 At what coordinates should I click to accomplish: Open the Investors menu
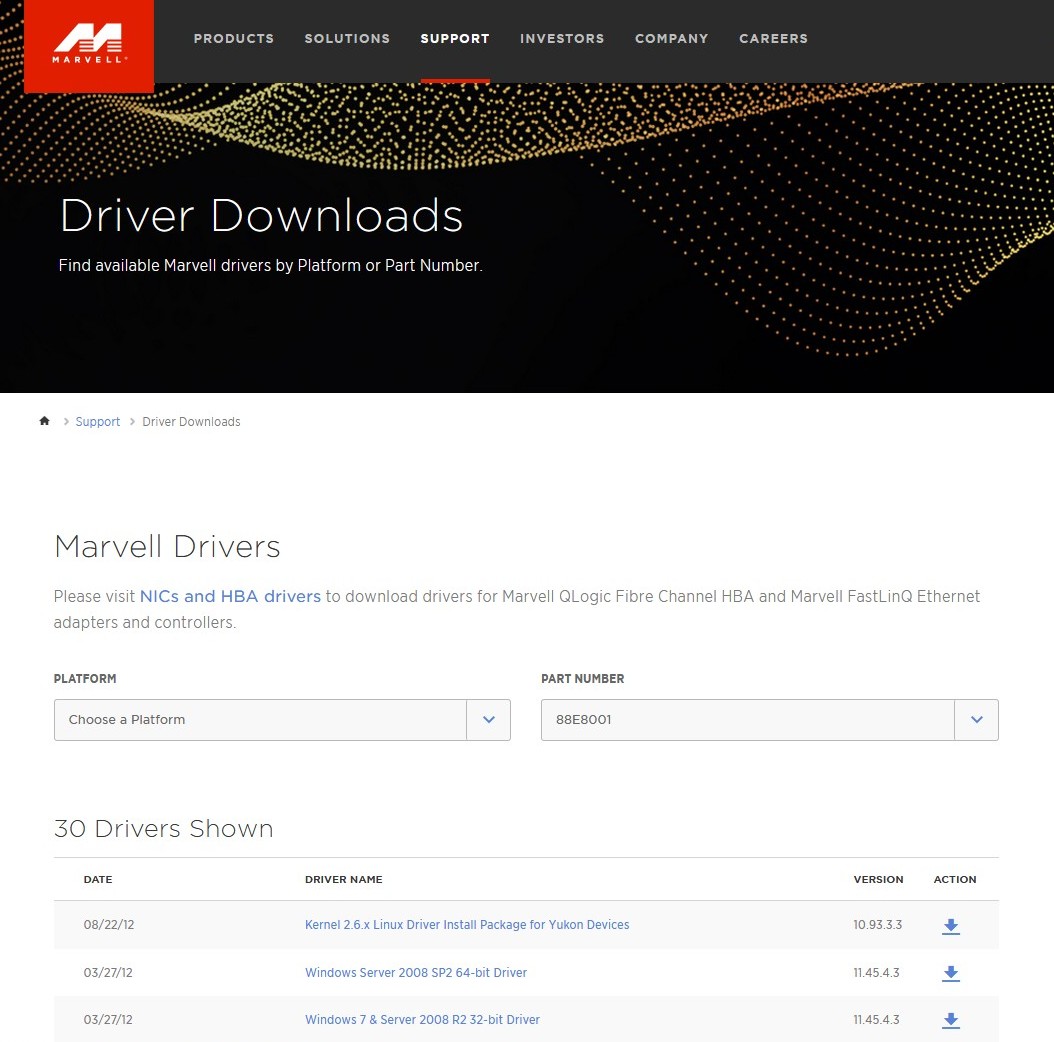(x=562, y=38)
